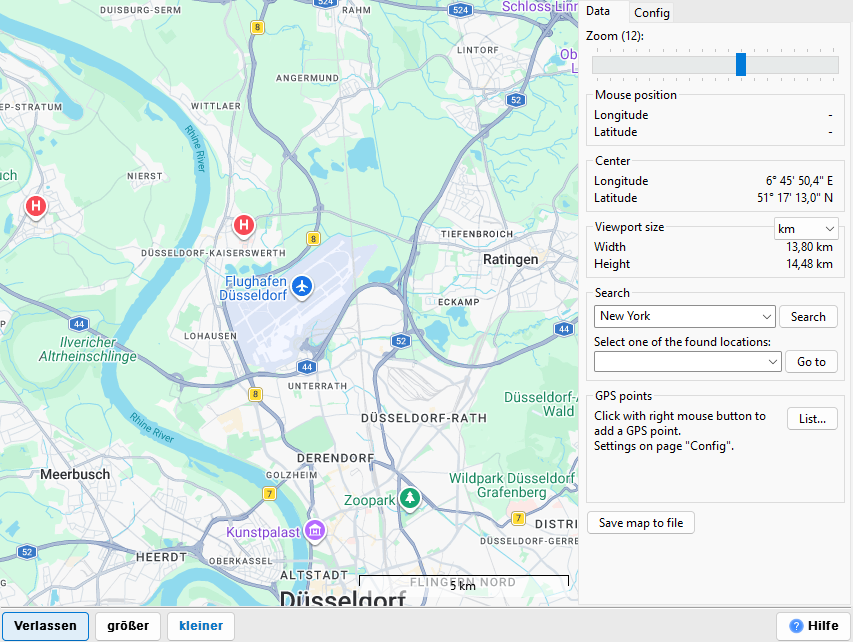Switch to the Config tab
853x642 pixels.
pyautogui.click(x=651, y=13)
